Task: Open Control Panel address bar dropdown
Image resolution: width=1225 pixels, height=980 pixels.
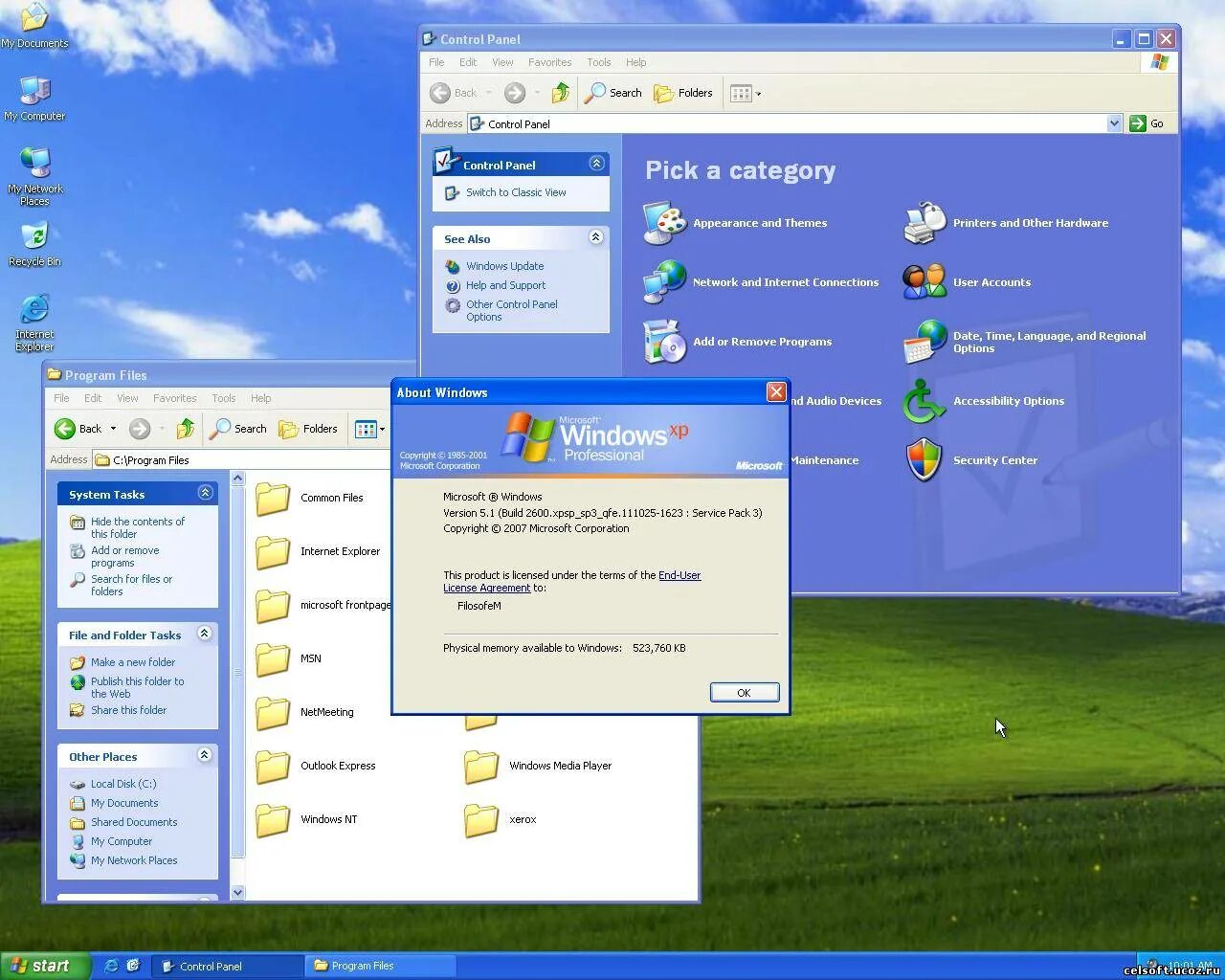Action: [x=1114, y=123]
